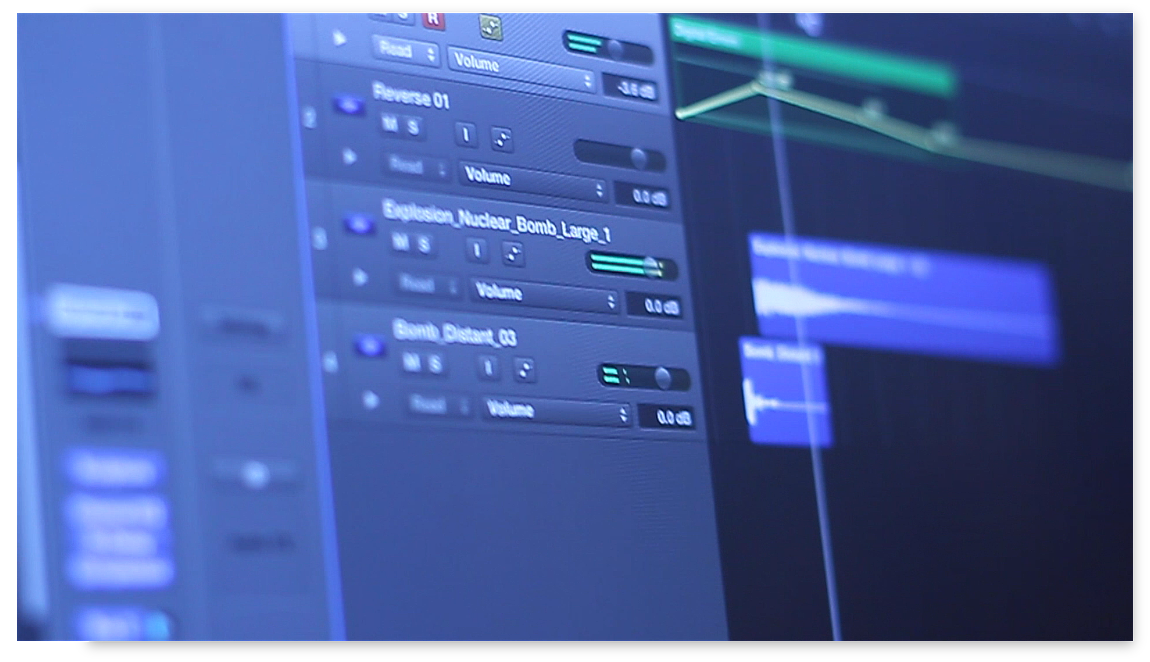Select the Explosion_Nuclear_Bomb_Large_1 track name
The width and height of the screenshot is (1150, 662).
[497, 222]
